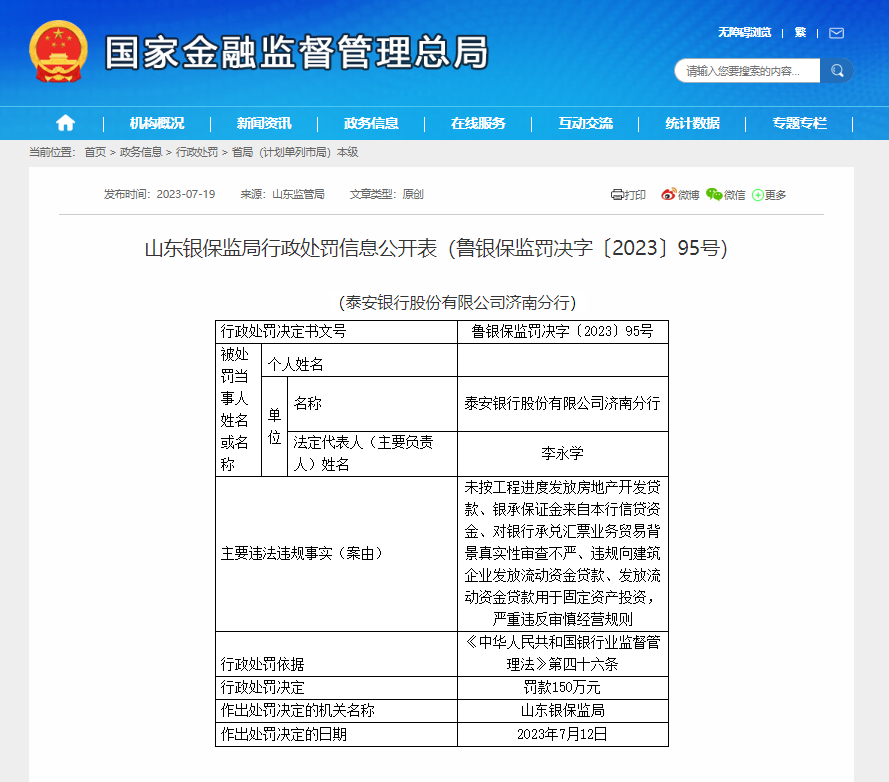Click table cell 李永学
Screen dimensions: 889x782
pos(562,454)
